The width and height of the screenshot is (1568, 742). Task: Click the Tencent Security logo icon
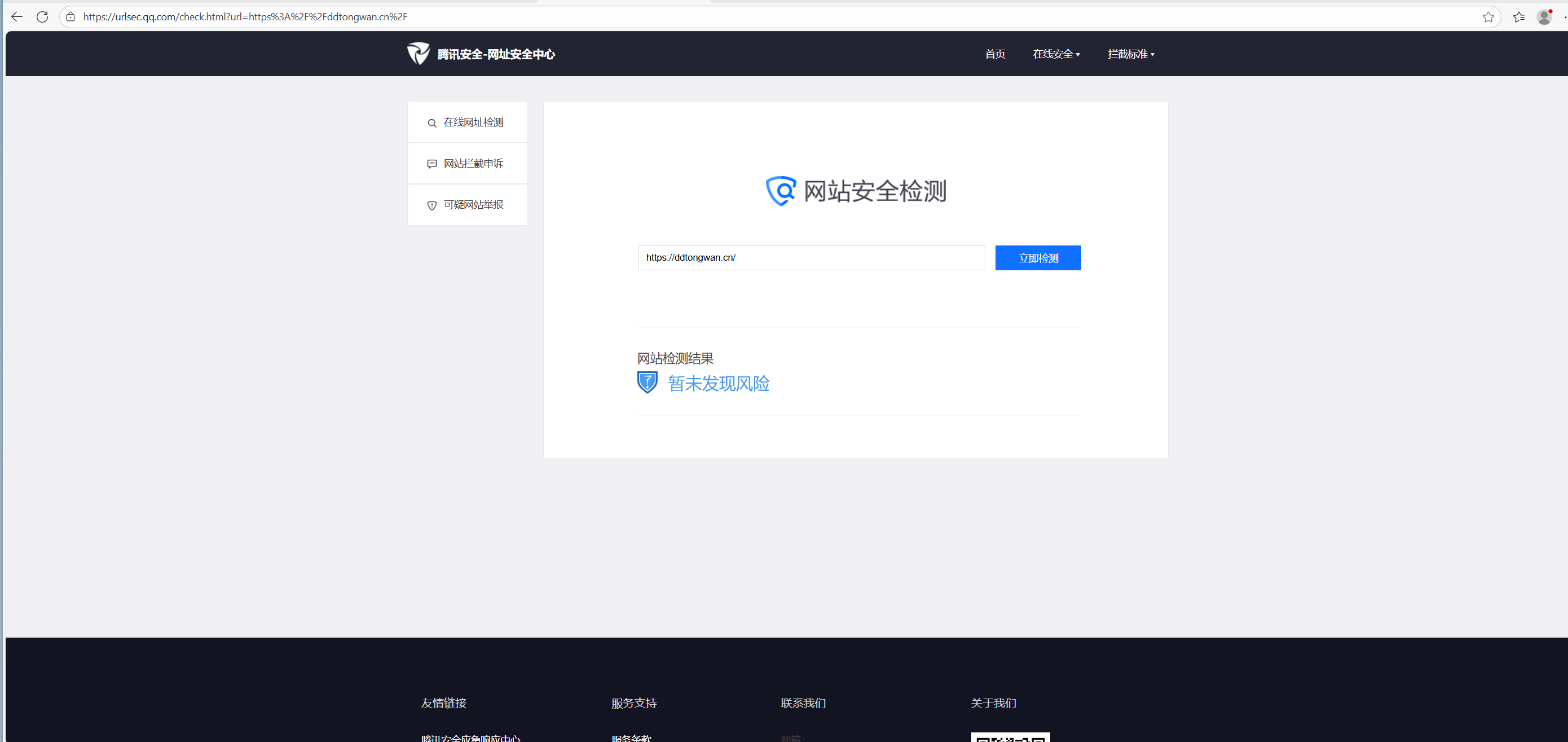(418, 54)
